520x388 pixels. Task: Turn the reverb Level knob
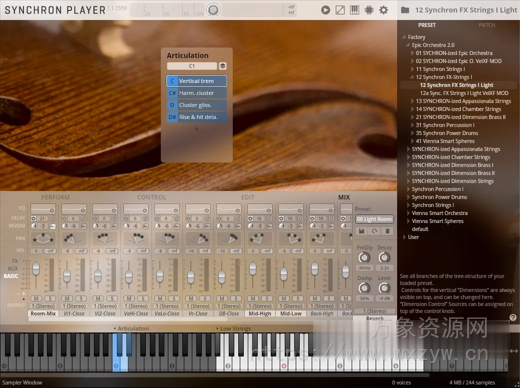[x=384, y=288]
